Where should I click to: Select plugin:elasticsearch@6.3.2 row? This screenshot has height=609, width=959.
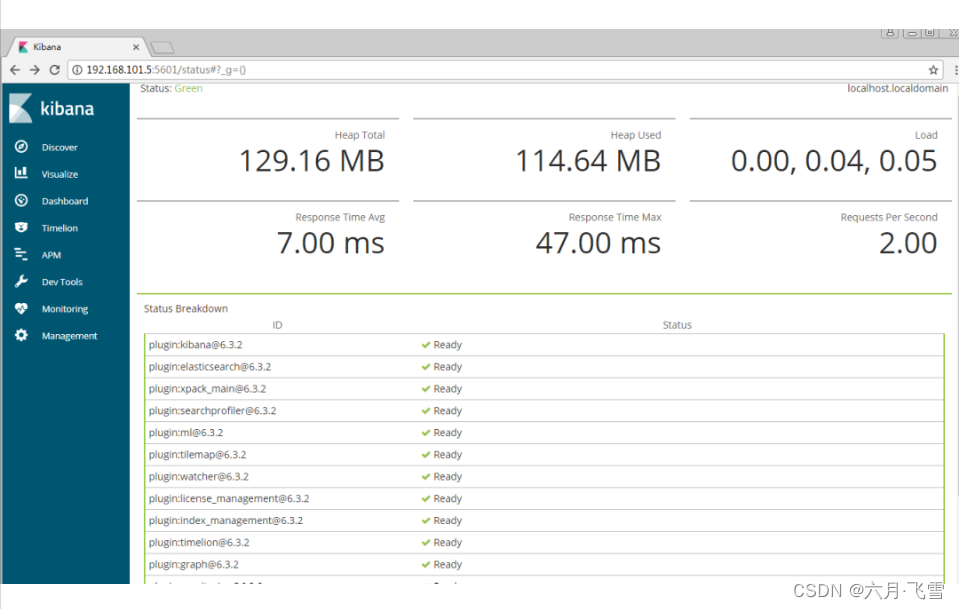[x=544, y=367]
